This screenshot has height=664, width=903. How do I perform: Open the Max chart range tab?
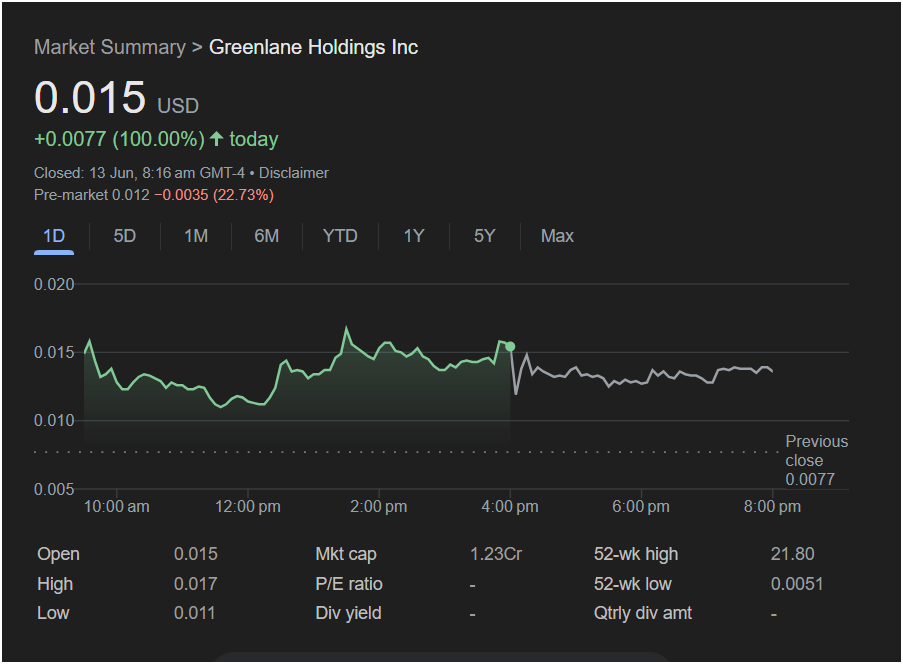pos(557,236)
